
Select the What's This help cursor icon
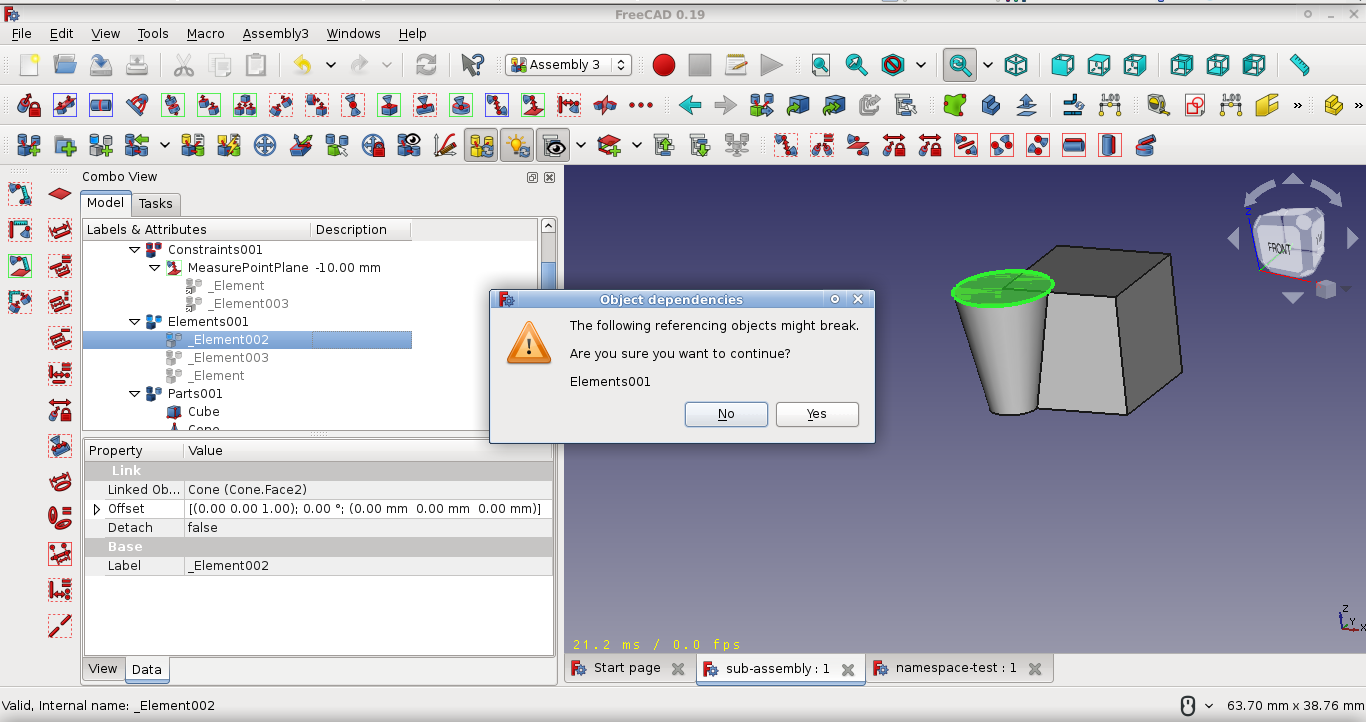click(x=472, y=64)
